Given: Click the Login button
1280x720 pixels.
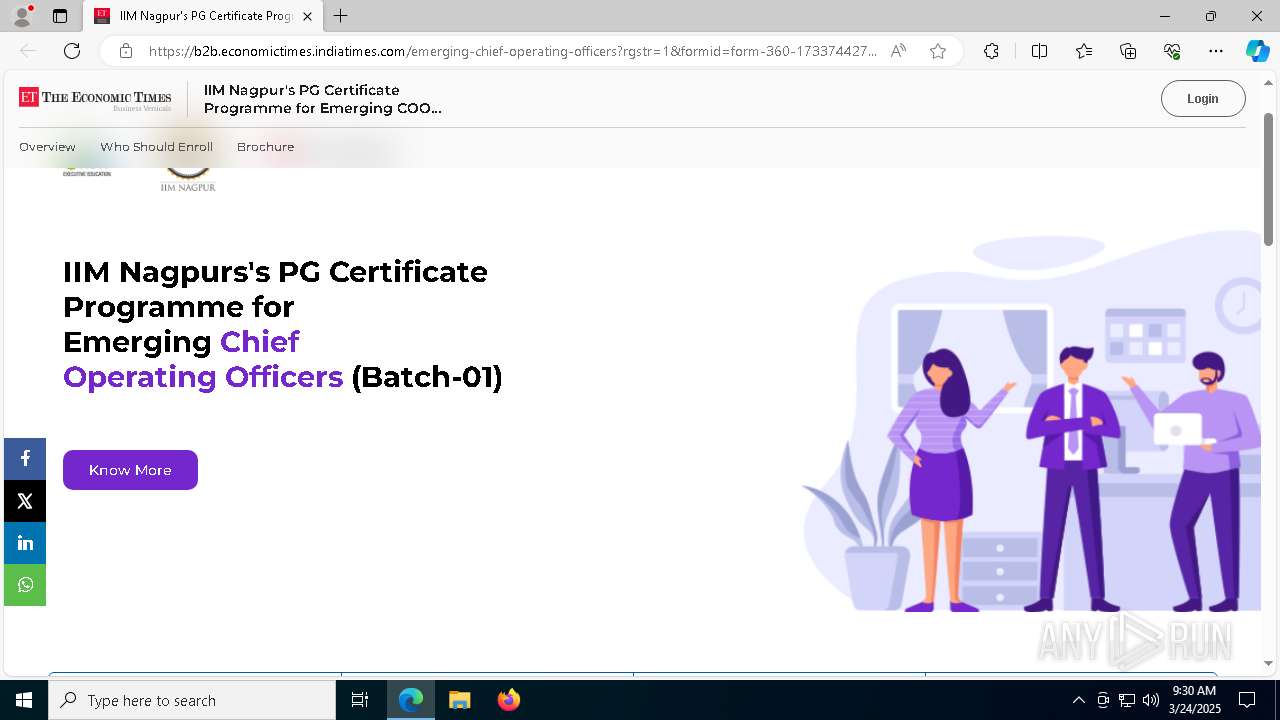Looking at the screenshot, I should (x=1203, y=98).
